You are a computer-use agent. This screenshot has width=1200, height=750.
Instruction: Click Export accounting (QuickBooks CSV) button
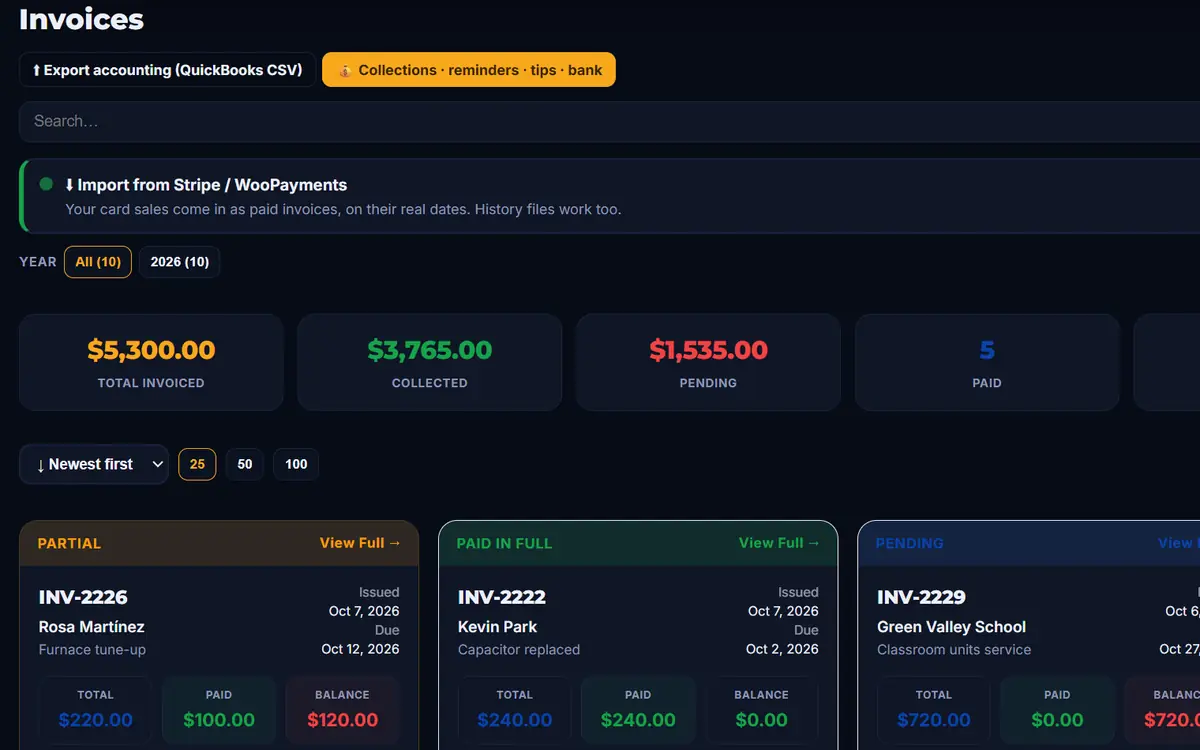coord(167,70)
